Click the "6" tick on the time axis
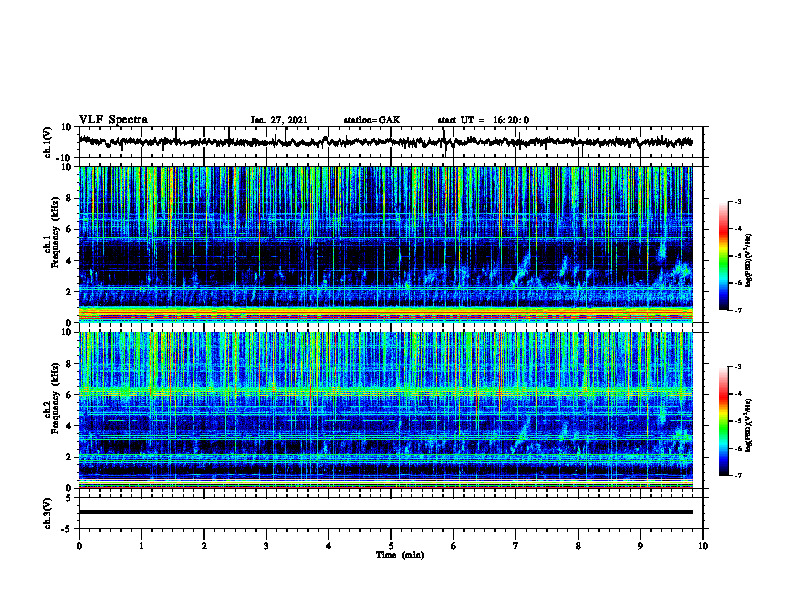Image resolution: width=792 pixels, height=612 pixels. (x=454, y=546)
